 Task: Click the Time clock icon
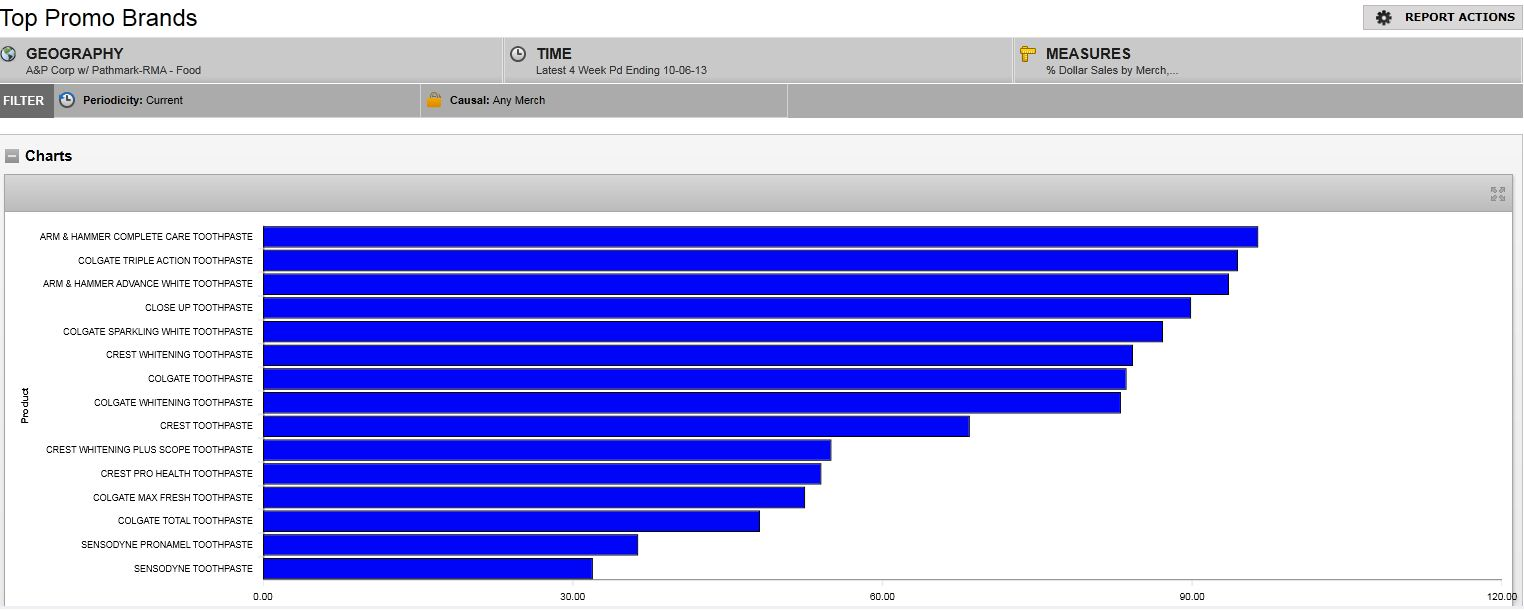[x=518, y=54]
